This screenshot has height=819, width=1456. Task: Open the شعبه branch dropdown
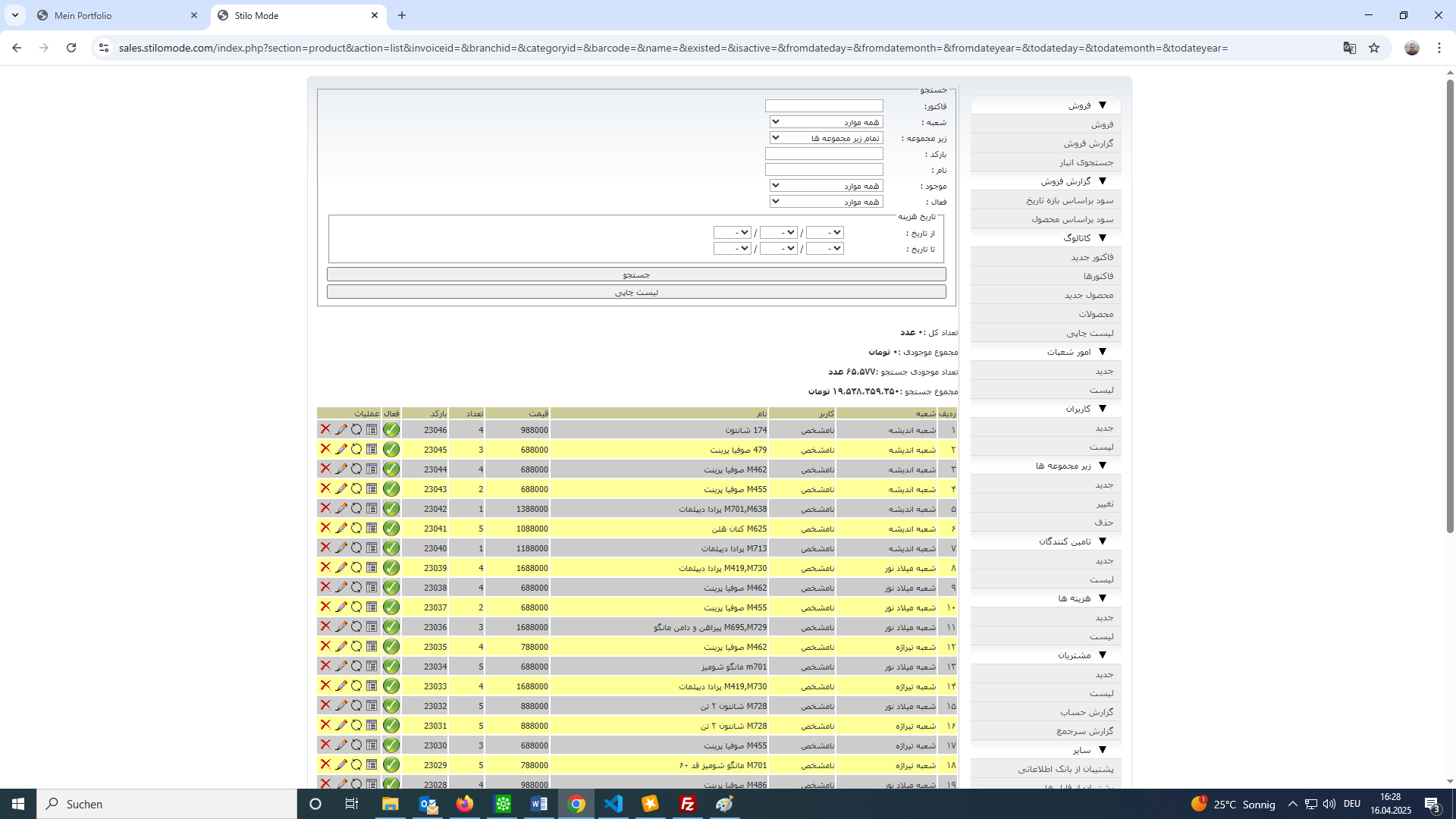(825, 122)
